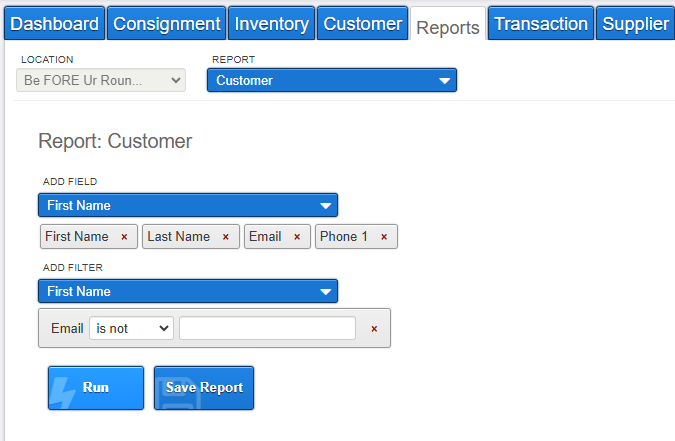Open the Transaction tab

[541, 23]
